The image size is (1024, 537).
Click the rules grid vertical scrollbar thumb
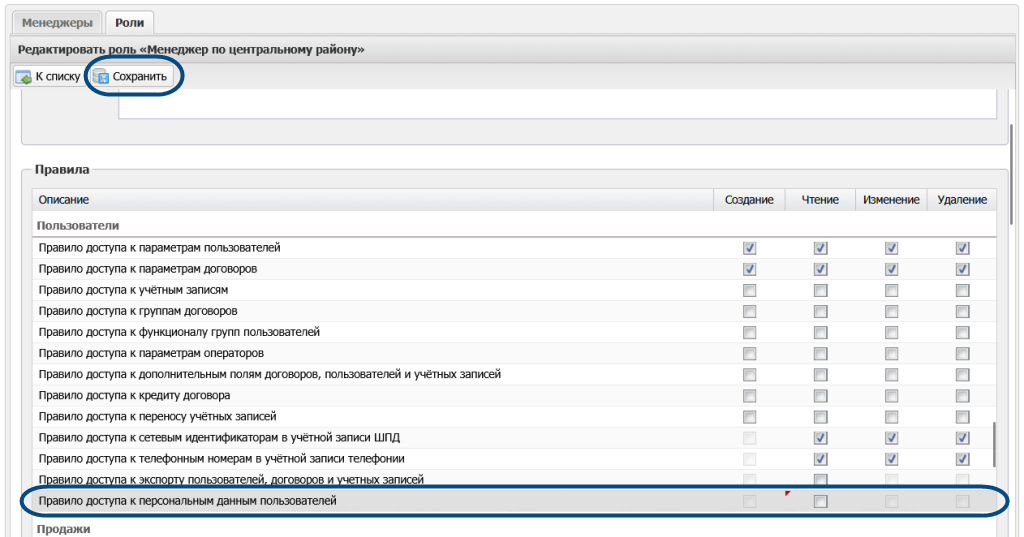point(994,443)
